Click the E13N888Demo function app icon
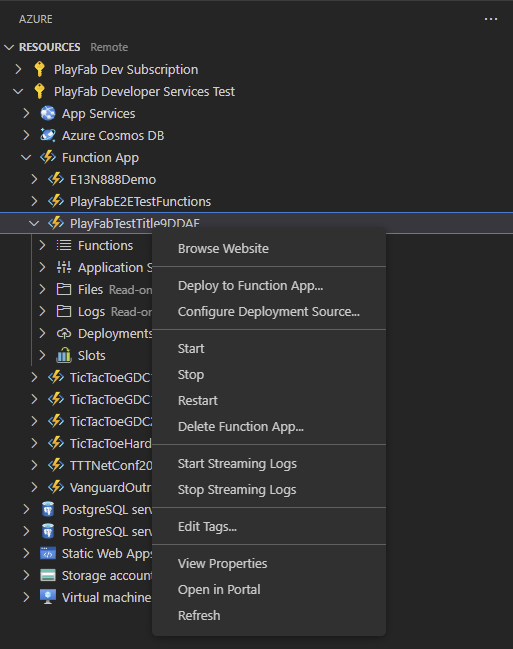Screen dimensions: 513x649 [56, 179]
